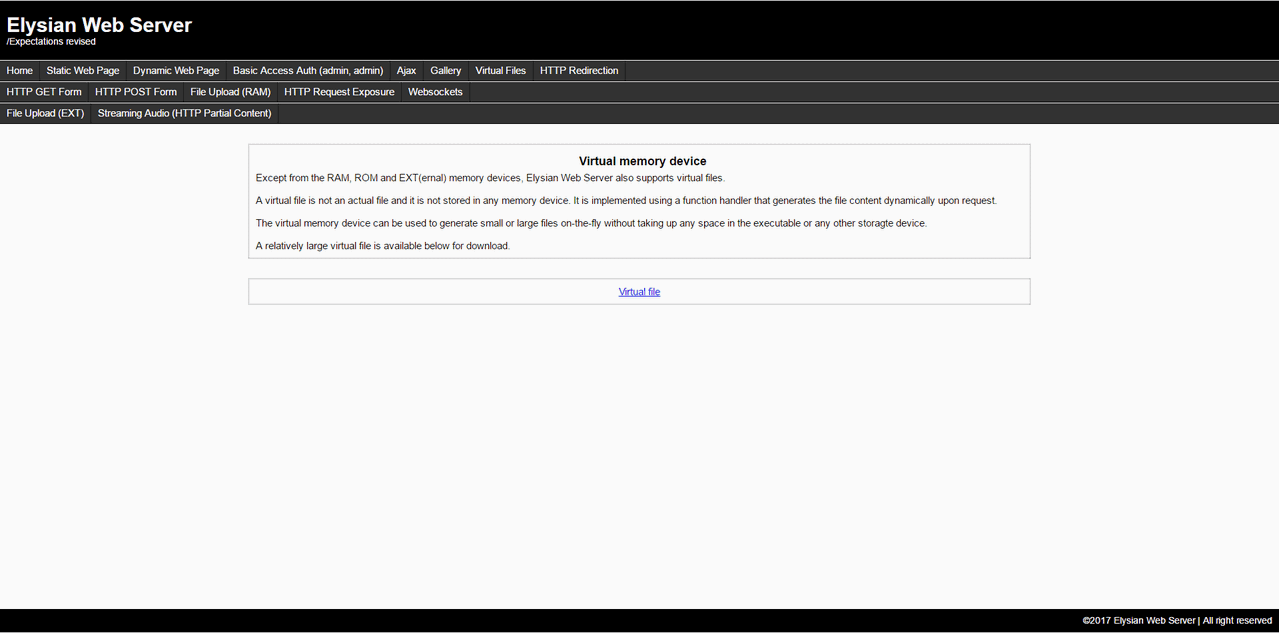This screenshot has width=1279, height=633.
Task: Open the File Upload (EXT) page
Action: [46, 113]
